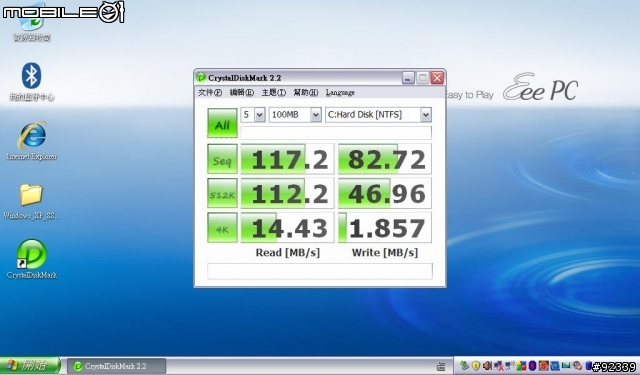Viewport: 640px width, 375px height.
Task: Run all tests with All button
Action: 222,123
